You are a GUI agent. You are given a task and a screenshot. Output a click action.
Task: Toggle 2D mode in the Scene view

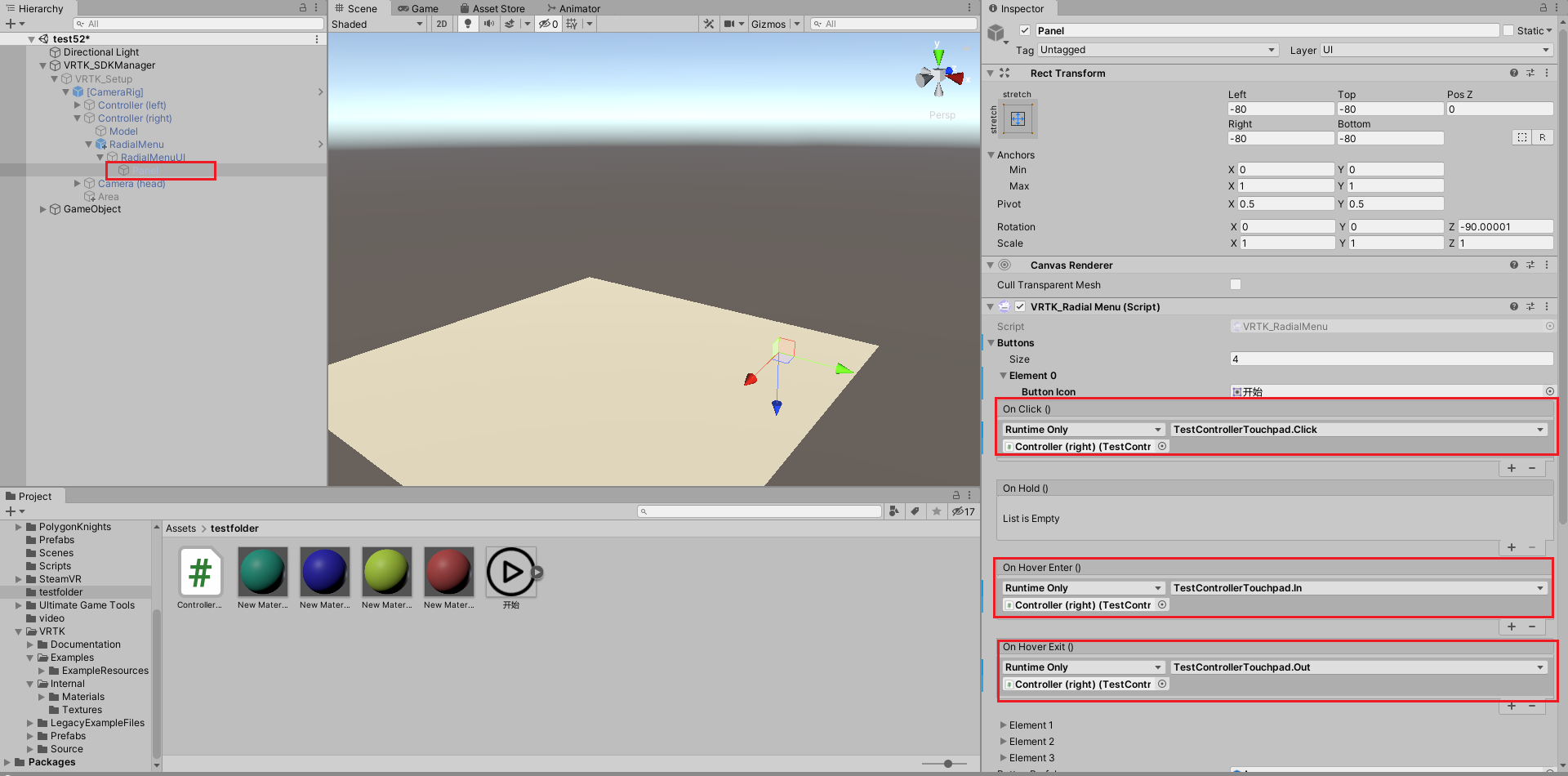(x=441, y=24)
